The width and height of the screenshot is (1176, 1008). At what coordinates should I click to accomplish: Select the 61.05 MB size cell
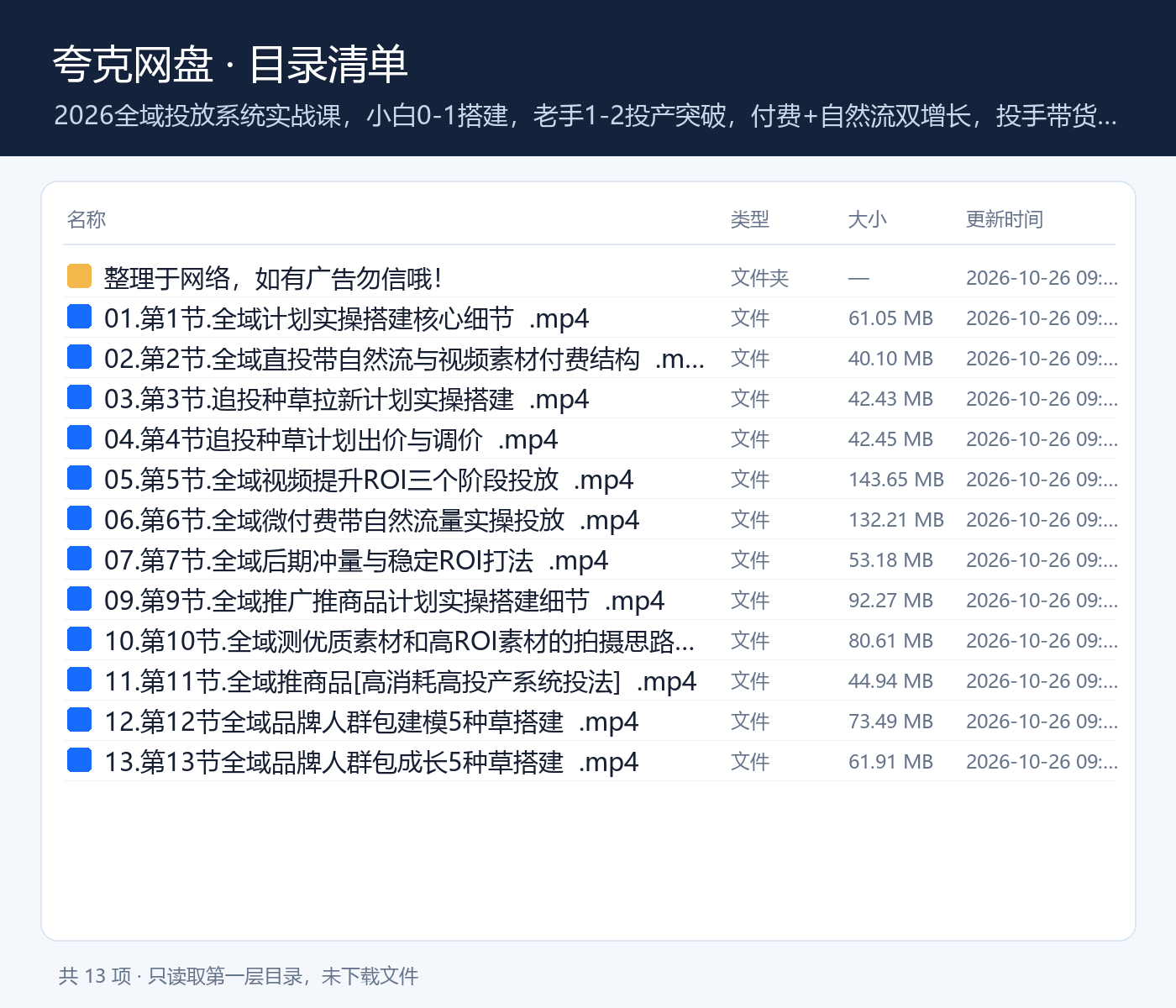click(890, 318)
